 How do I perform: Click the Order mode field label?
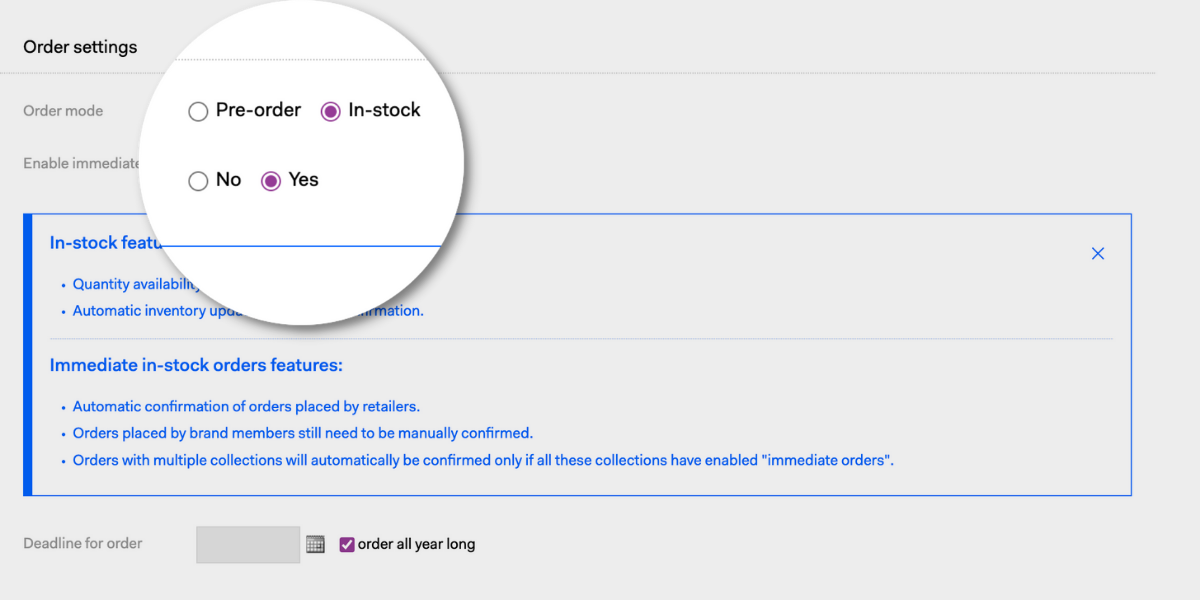(x=63, y=111)
